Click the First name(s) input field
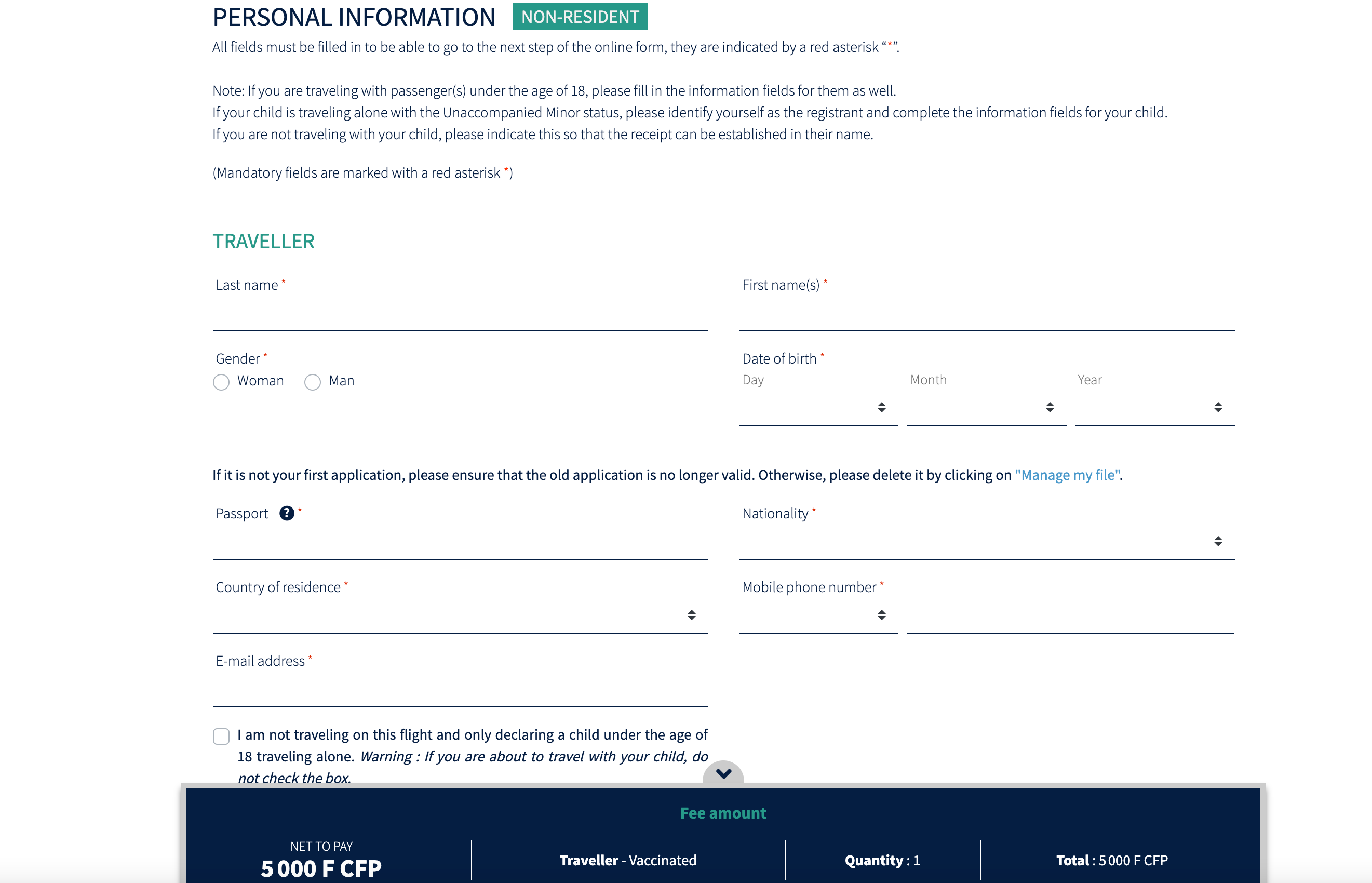The height and width of the screenshot is (883, 1372). [x=986, y=316]
